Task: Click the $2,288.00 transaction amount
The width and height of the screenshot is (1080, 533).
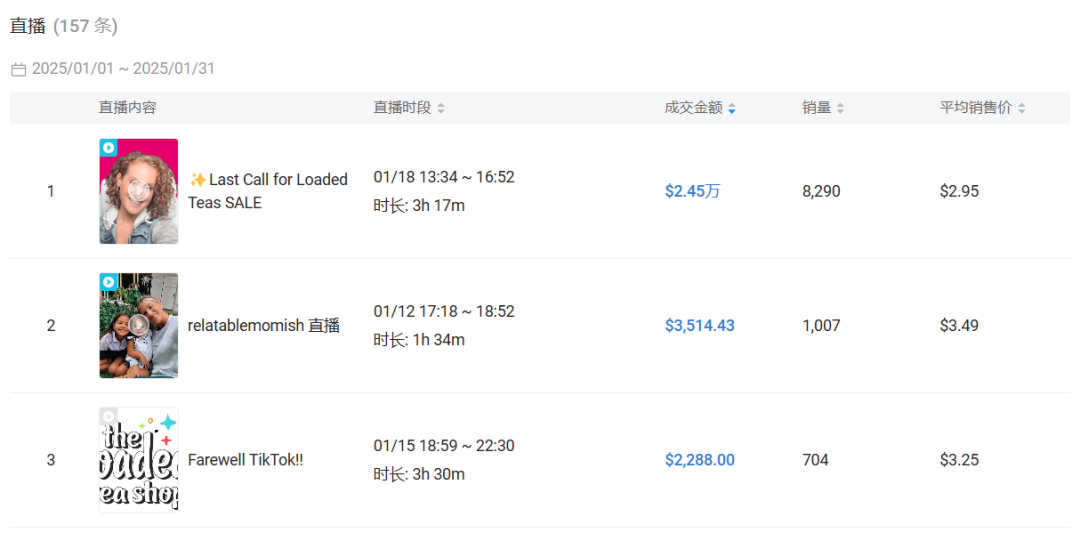Action: pos(699,460)
